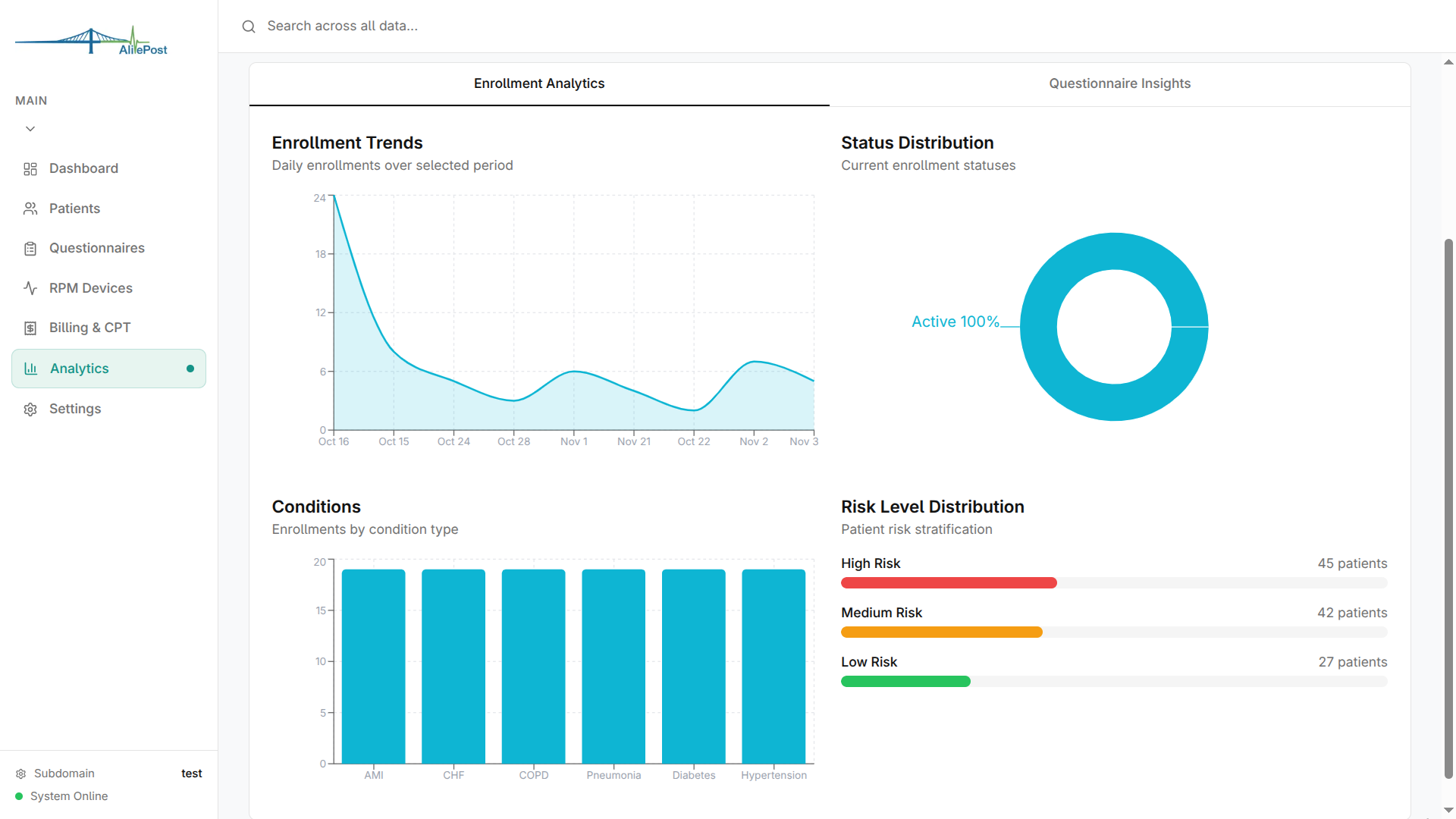Select the Dashboard icon in the sidebar
Screen dimensions: 1456x819
[30, 168]
